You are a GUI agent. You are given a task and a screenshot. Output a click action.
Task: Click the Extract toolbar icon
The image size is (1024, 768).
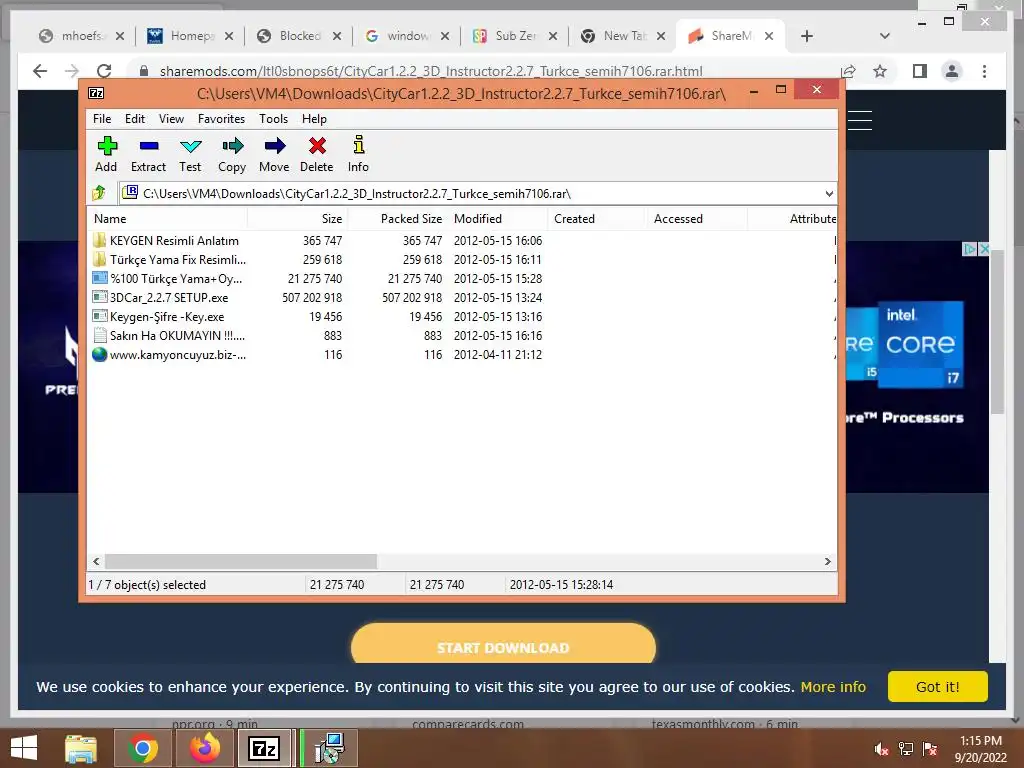[x=149, y=146]
